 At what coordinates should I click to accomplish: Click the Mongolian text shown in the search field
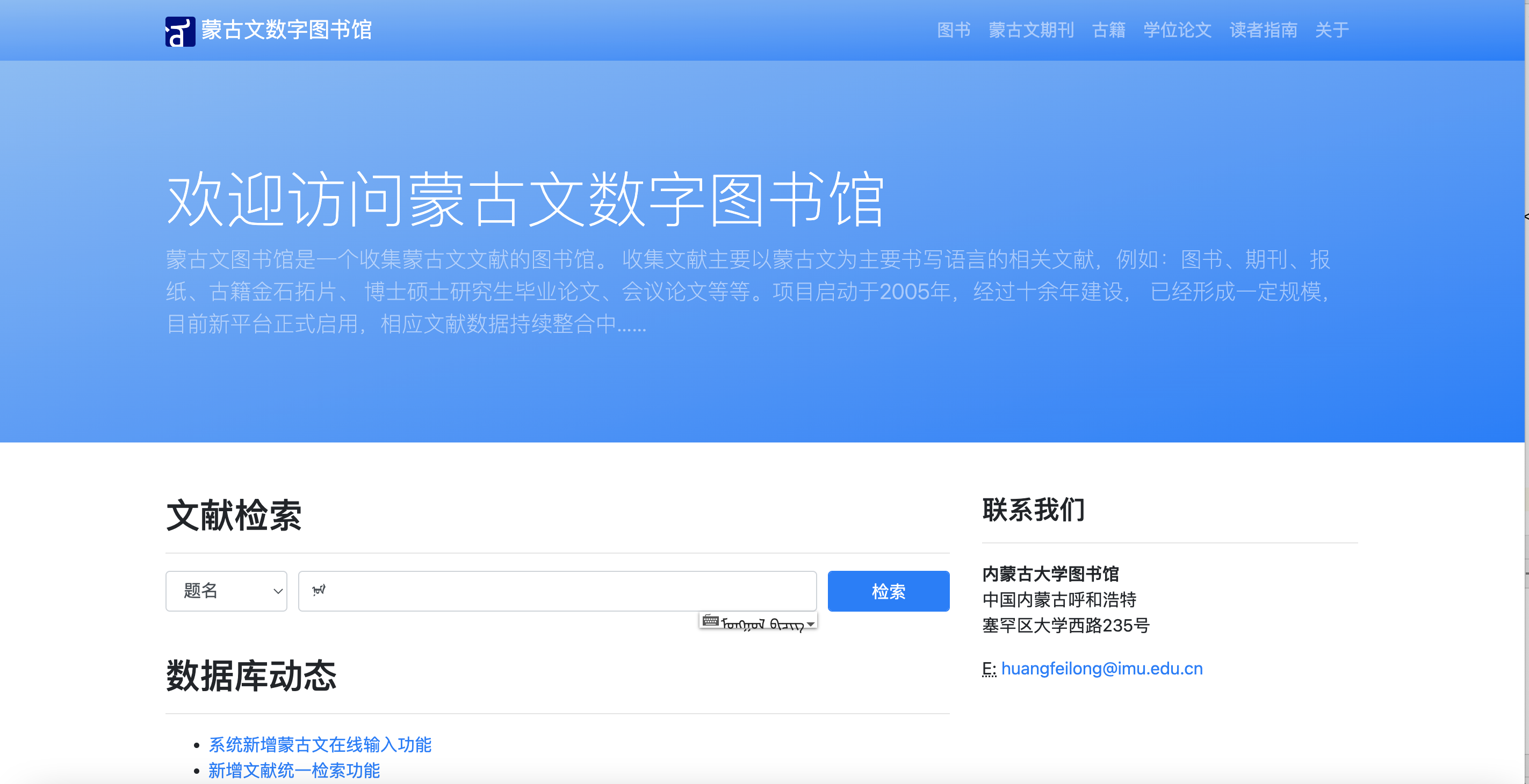click(318, 591)
